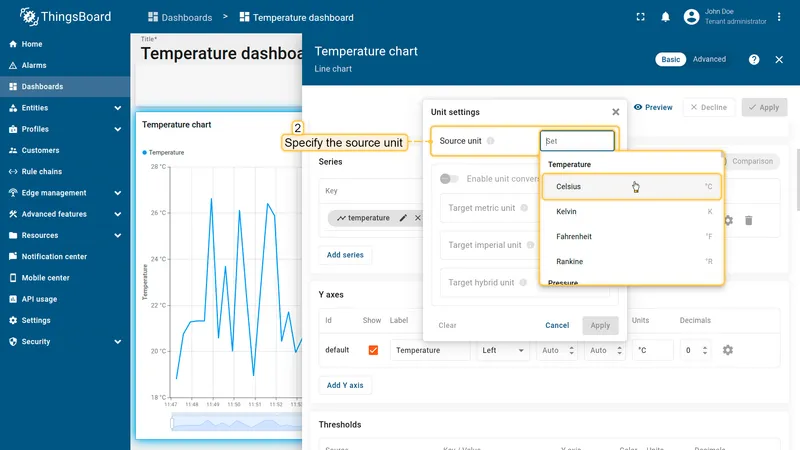Screen dimensions: 800x450
Task: Edit the temperature key pencil icon
Action: point(403,218)
